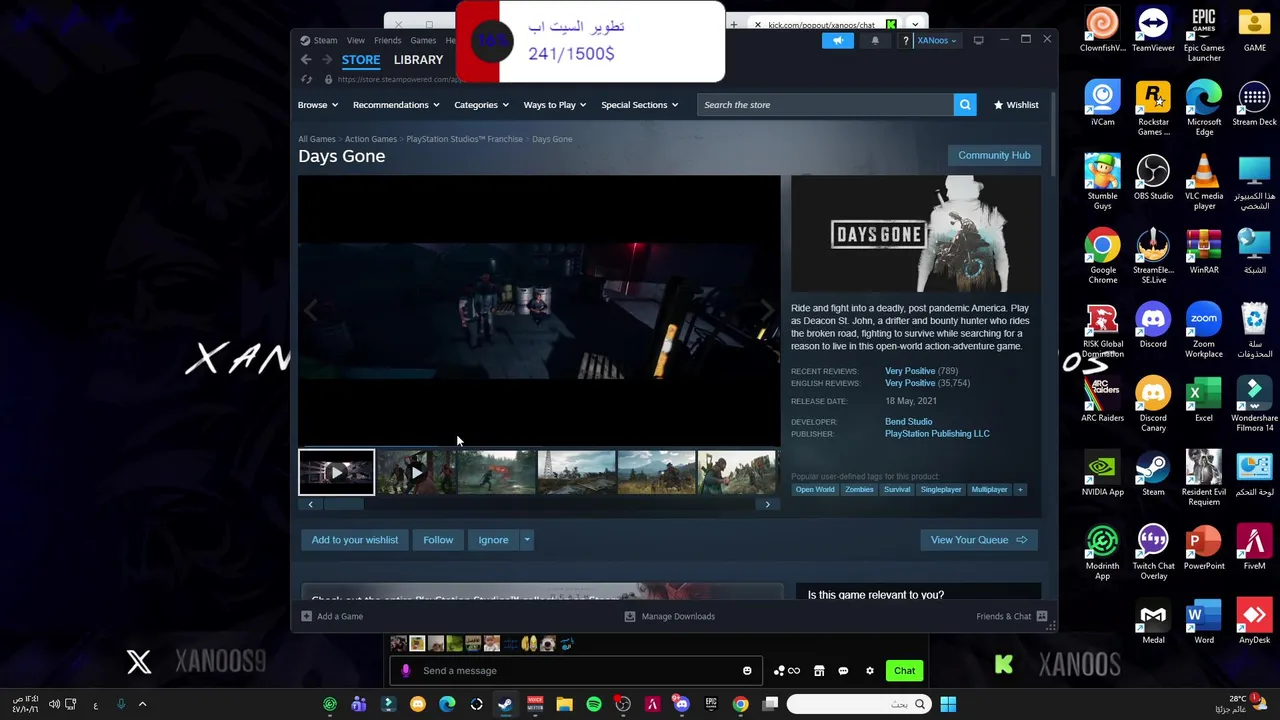The image size is (1280, 720).
Task: Switch to the STORE tab
Action: click(x=361, y=60)
